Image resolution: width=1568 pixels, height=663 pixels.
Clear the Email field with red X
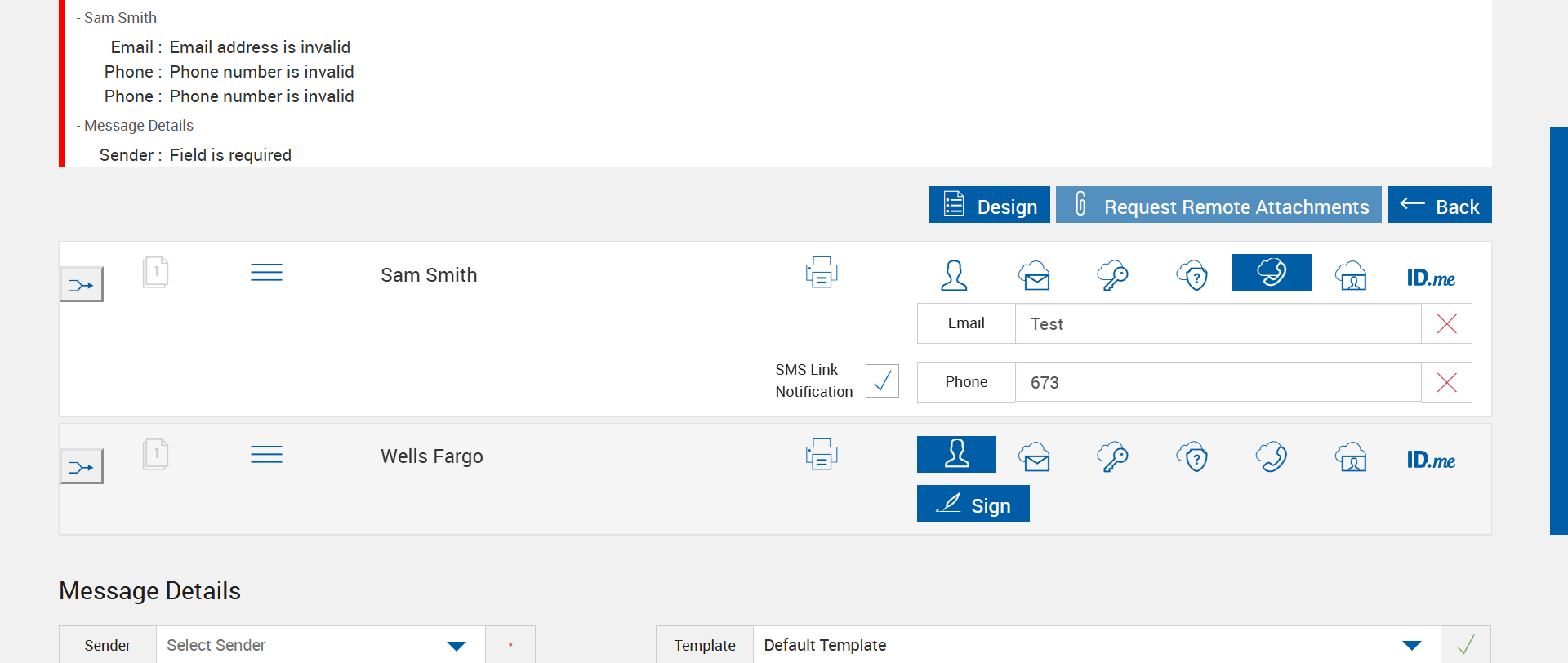tap(1446, 324)
